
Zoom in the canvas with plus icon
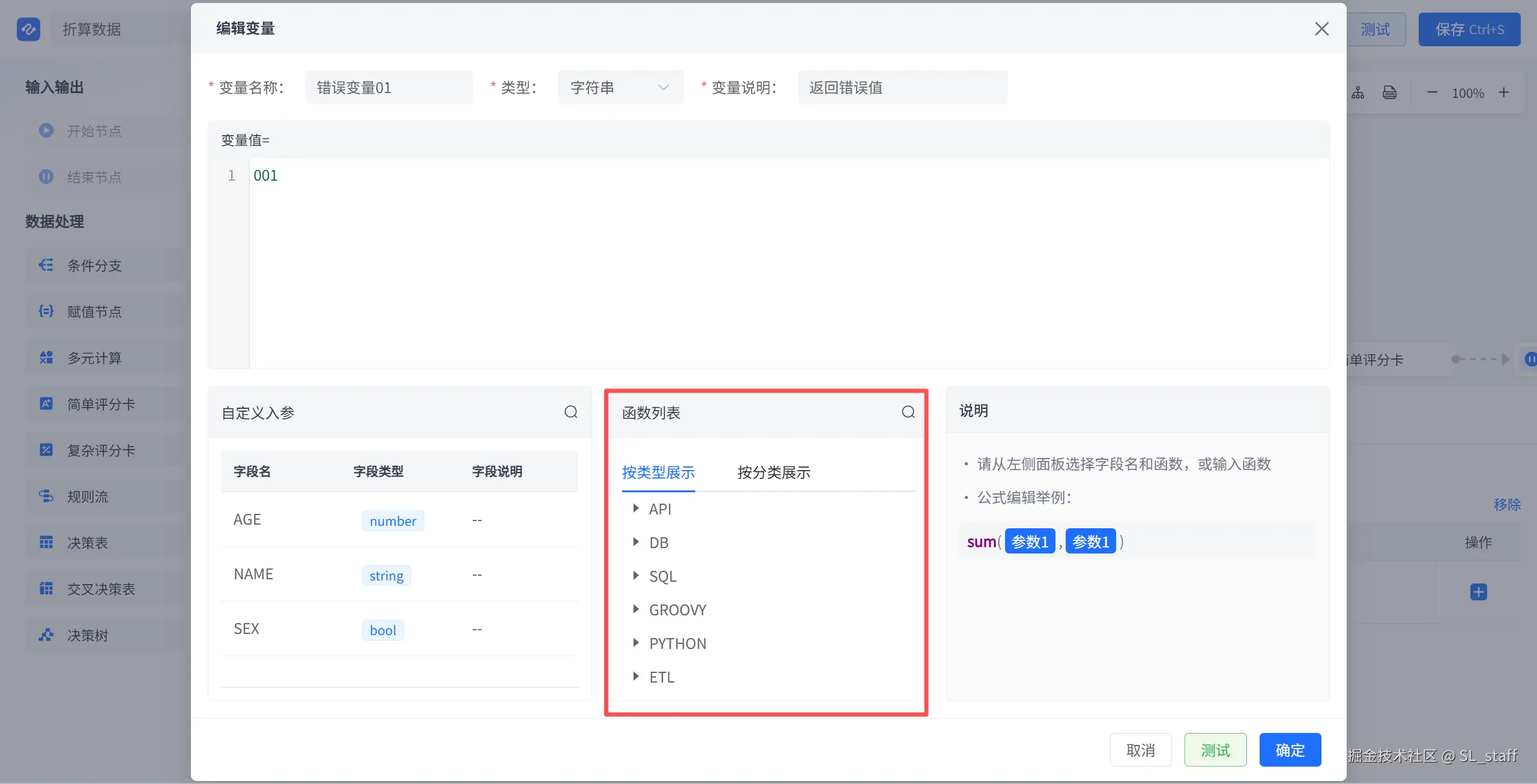click(1503, 92)
